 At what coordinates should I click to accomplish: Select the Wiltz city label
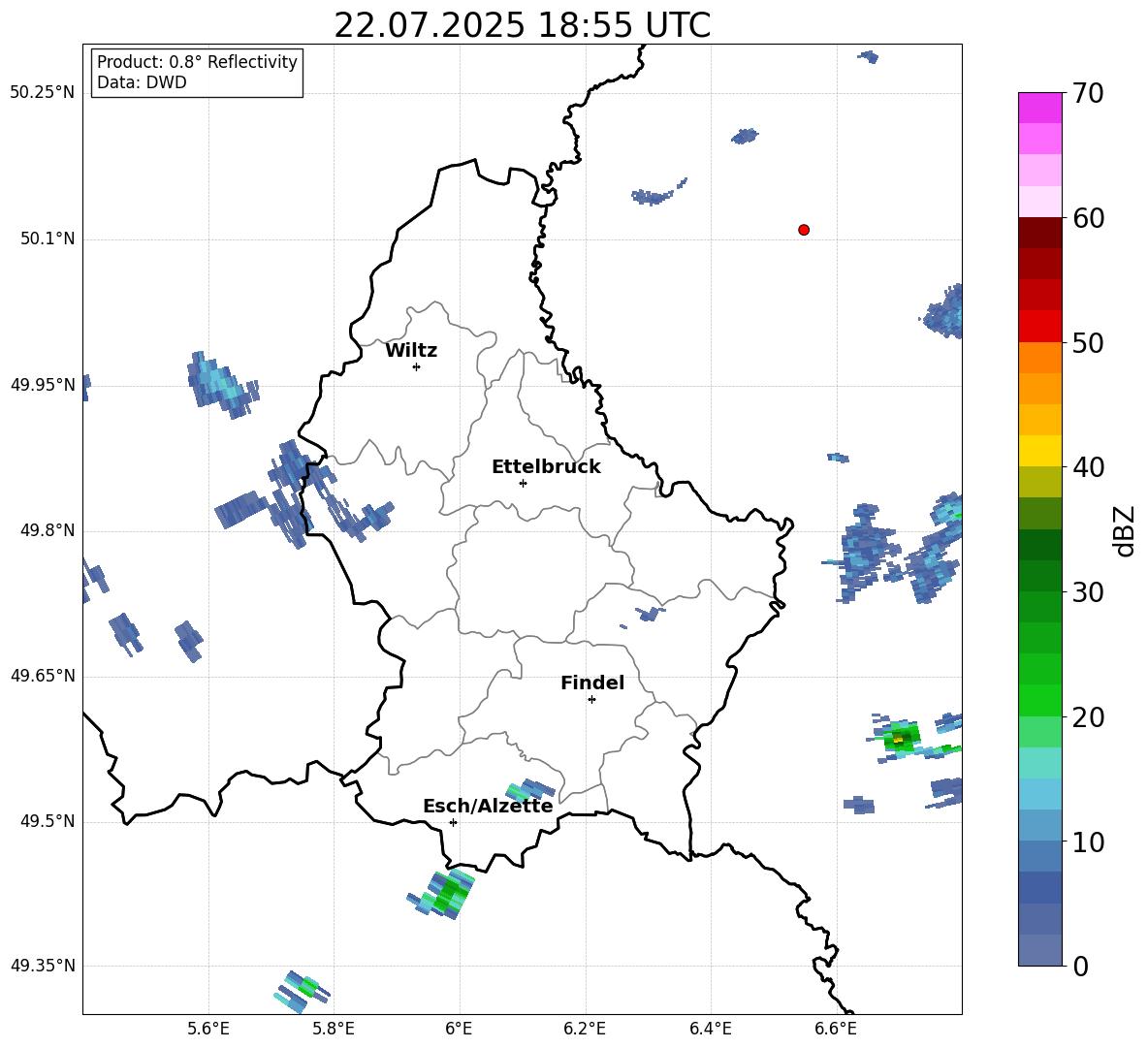click(411, 351)
